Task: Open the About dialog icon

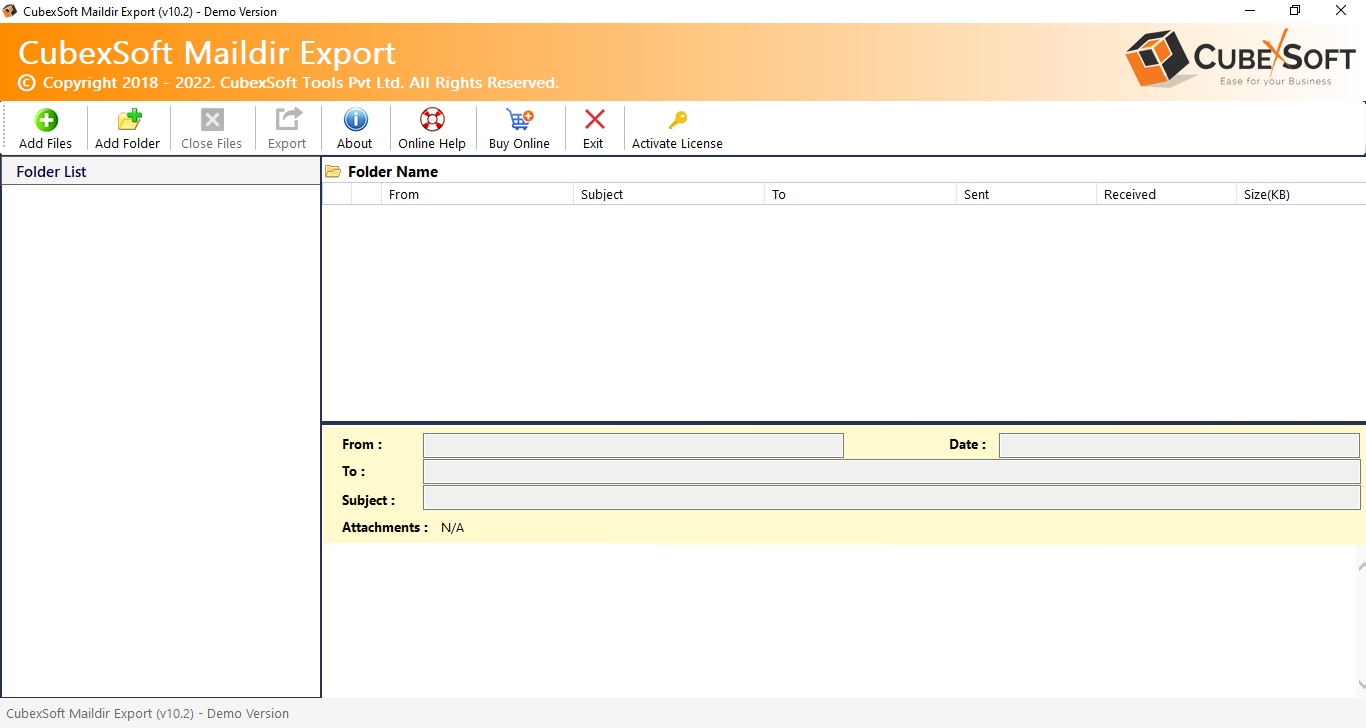Action: click(354, 121)
